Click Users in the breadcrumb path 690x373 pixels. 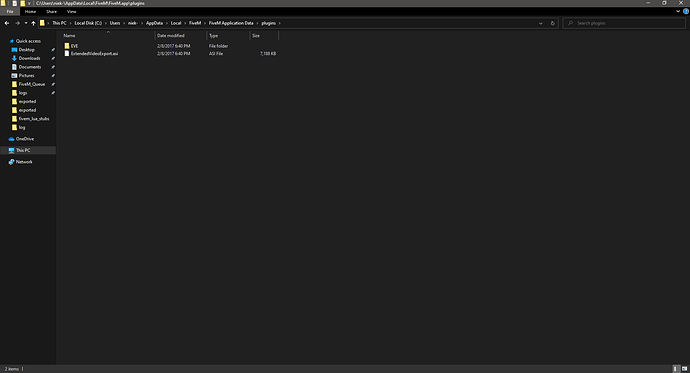(x=115, y=23)
